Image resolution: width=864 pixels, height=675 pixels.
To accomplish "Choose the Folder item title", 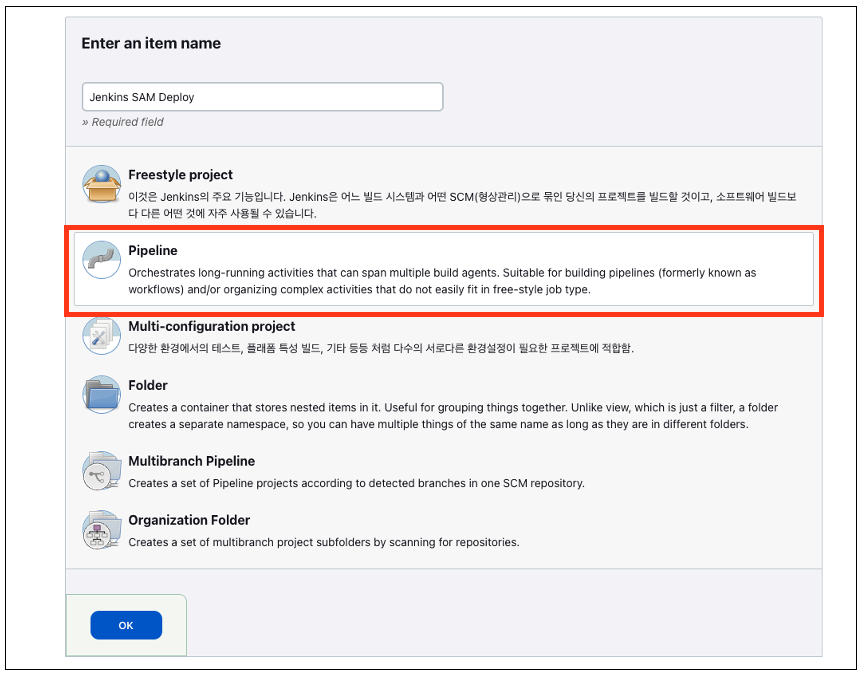I will coord(148,385).
